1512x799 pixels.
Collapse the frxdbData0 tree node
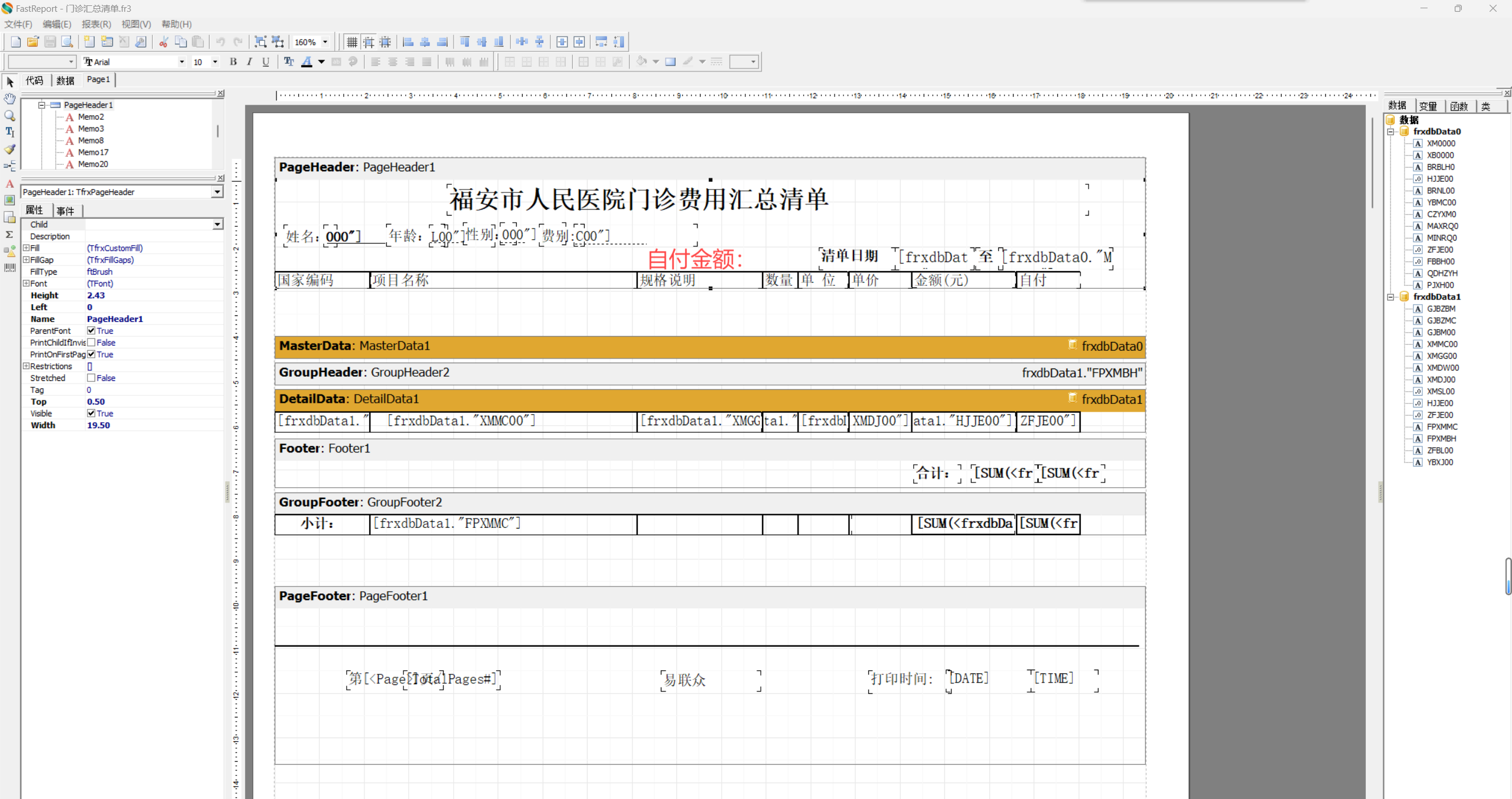click(x=1391, y=132)
